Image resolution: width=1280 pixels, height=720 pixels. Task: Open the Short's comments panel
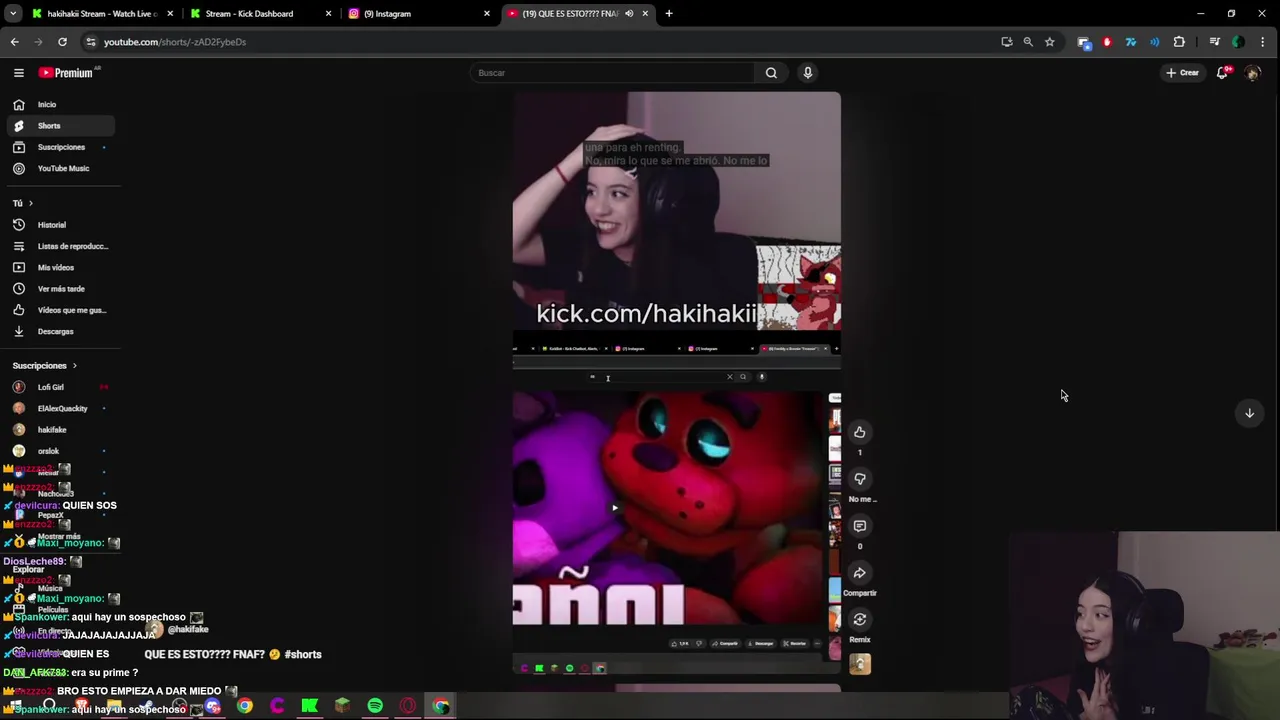click(859, 526)
